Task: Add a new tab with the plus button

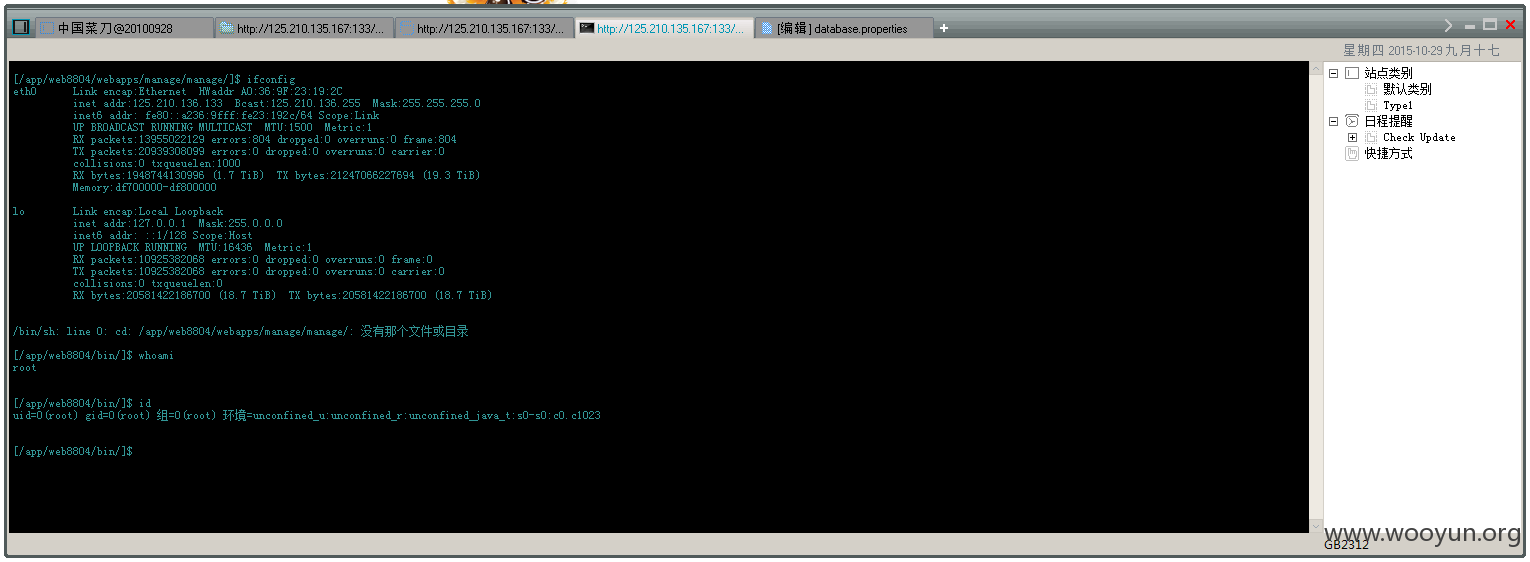Action: pyautogui.click(x=943, y=28)
